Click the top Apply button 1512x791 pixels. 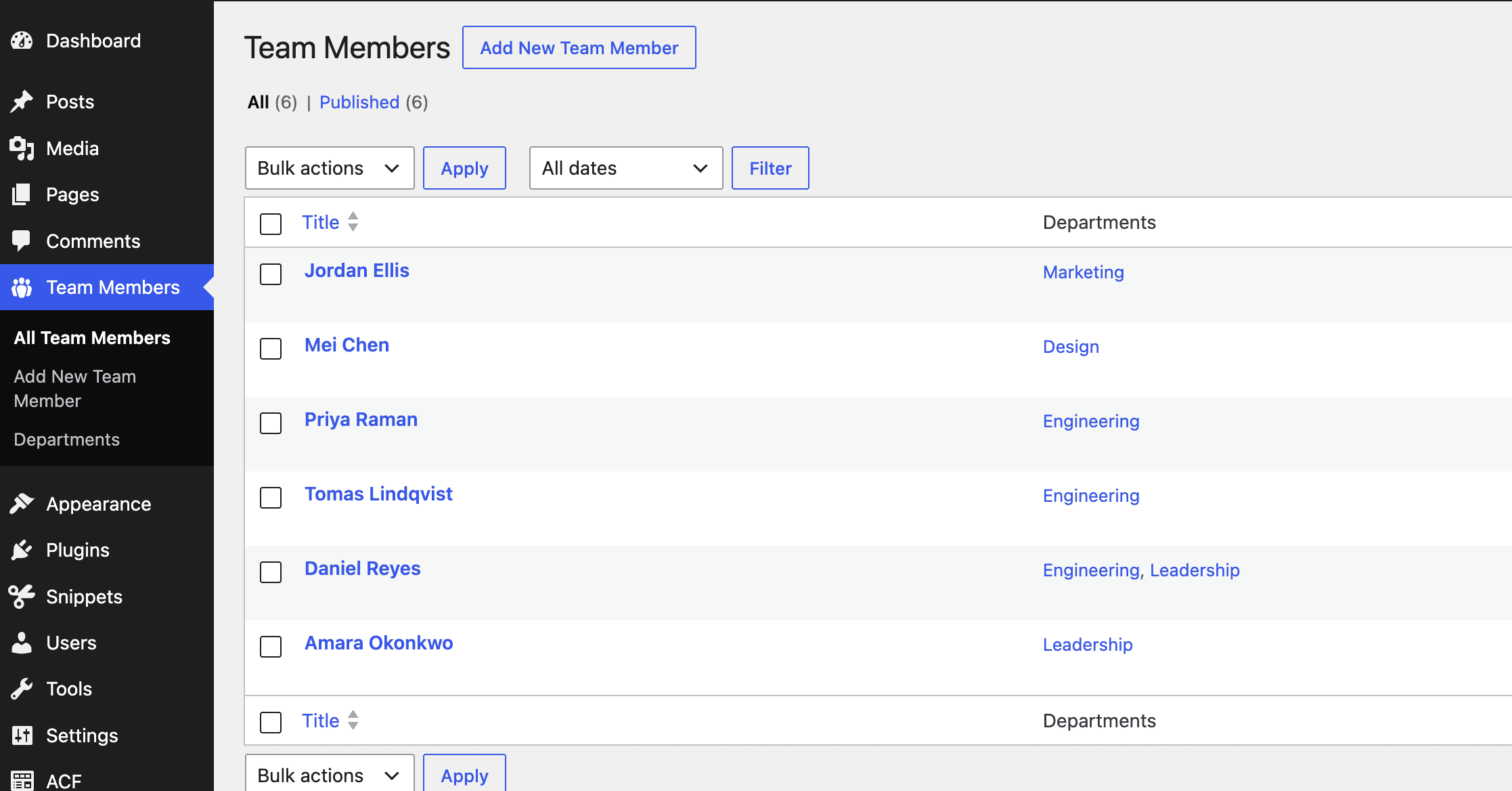point(464,168)
